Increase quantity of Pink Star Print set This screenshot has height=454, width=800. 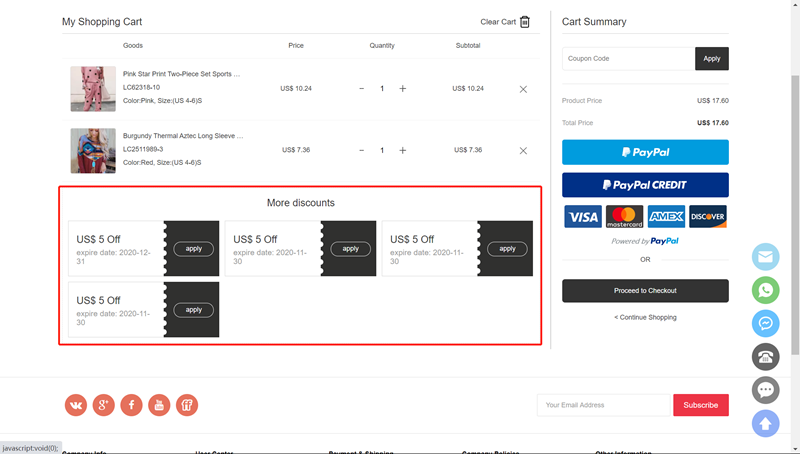(403, 89)
